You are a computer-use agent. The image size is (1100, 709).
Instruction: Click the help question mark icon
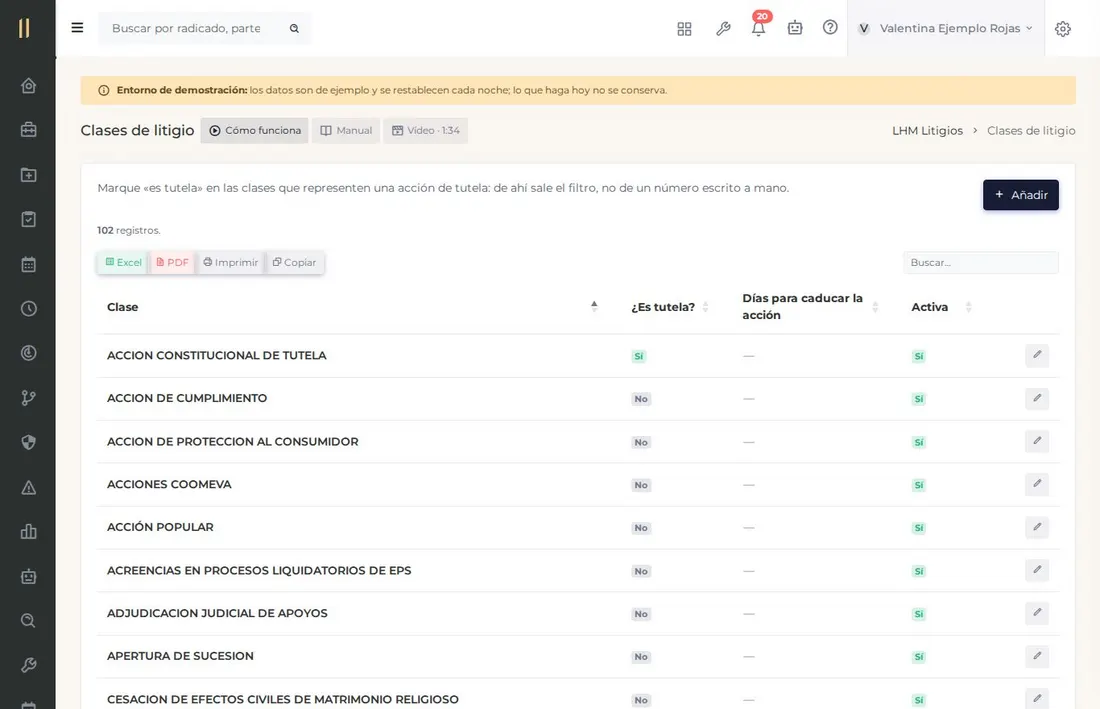coord(830,27)
